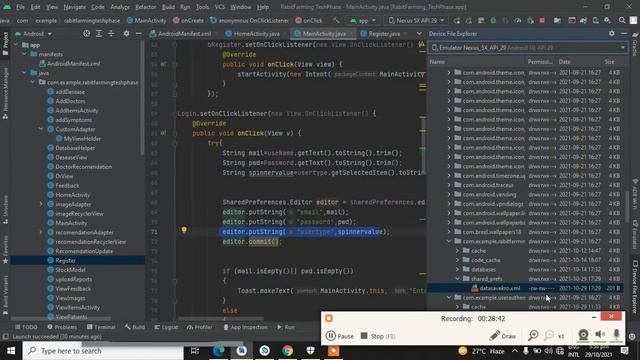This screenshot has height=360, width=640.
Task: Open Project panel settings gear
Action: pyautogui.click(x=126, y=33)
